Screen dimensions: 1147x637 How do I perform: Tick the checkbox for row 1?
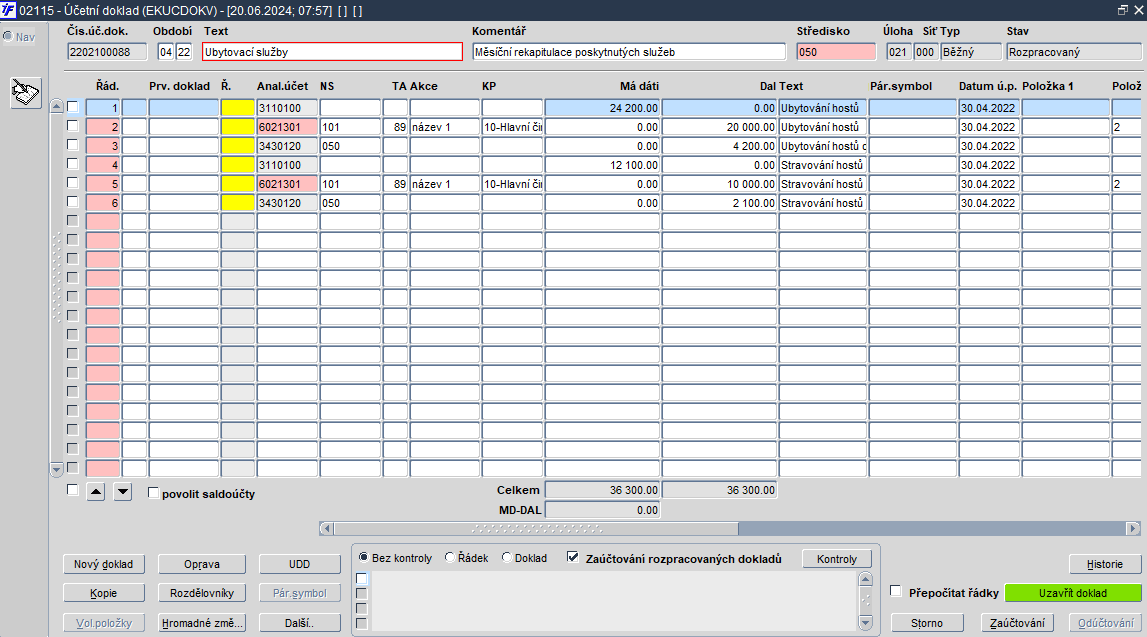point(72,107)
